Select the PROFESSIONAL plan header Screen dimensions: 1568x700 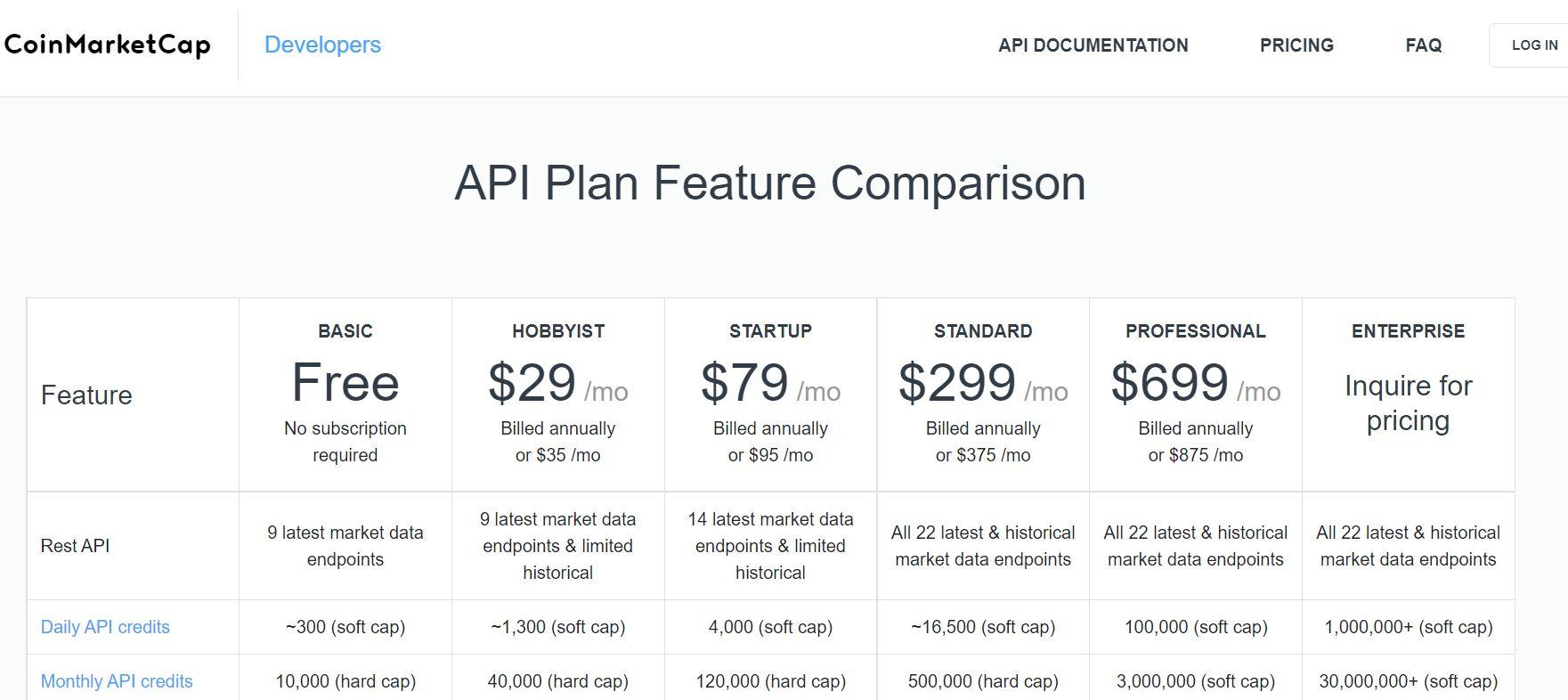[x=1195, y=331]
